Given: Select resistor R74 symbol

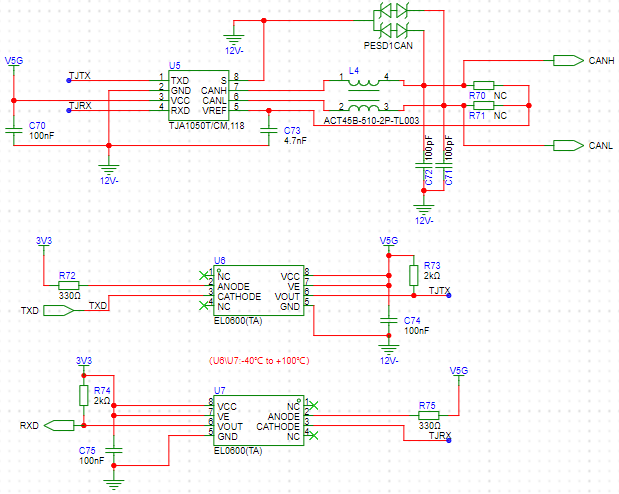Looking at the screenshot, I should click(83, 396).
